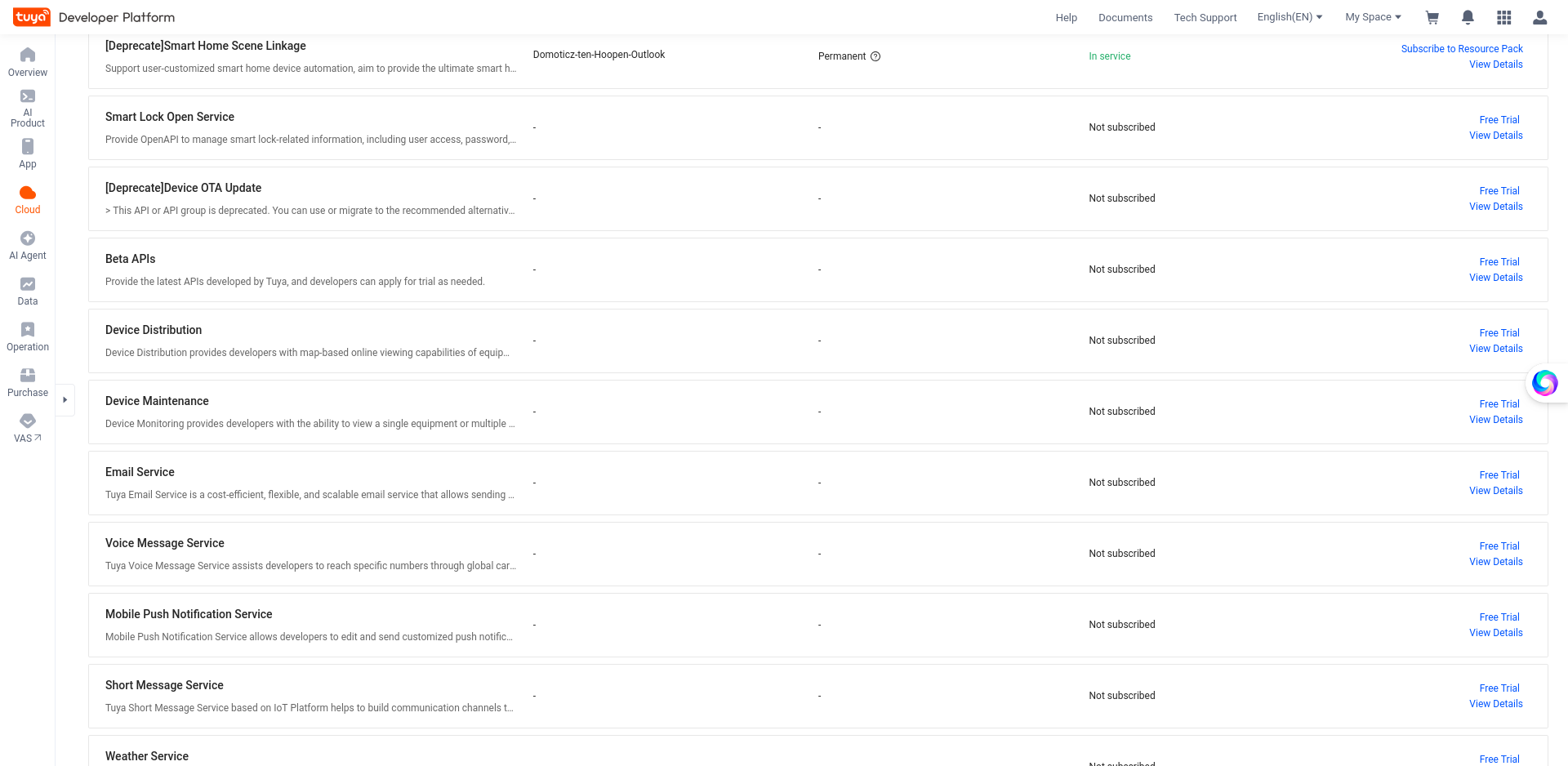Screen dimensions: 1568x766
Task: Click Subscribe to Resource Pack link
Action: click(x=1462, y=49)
